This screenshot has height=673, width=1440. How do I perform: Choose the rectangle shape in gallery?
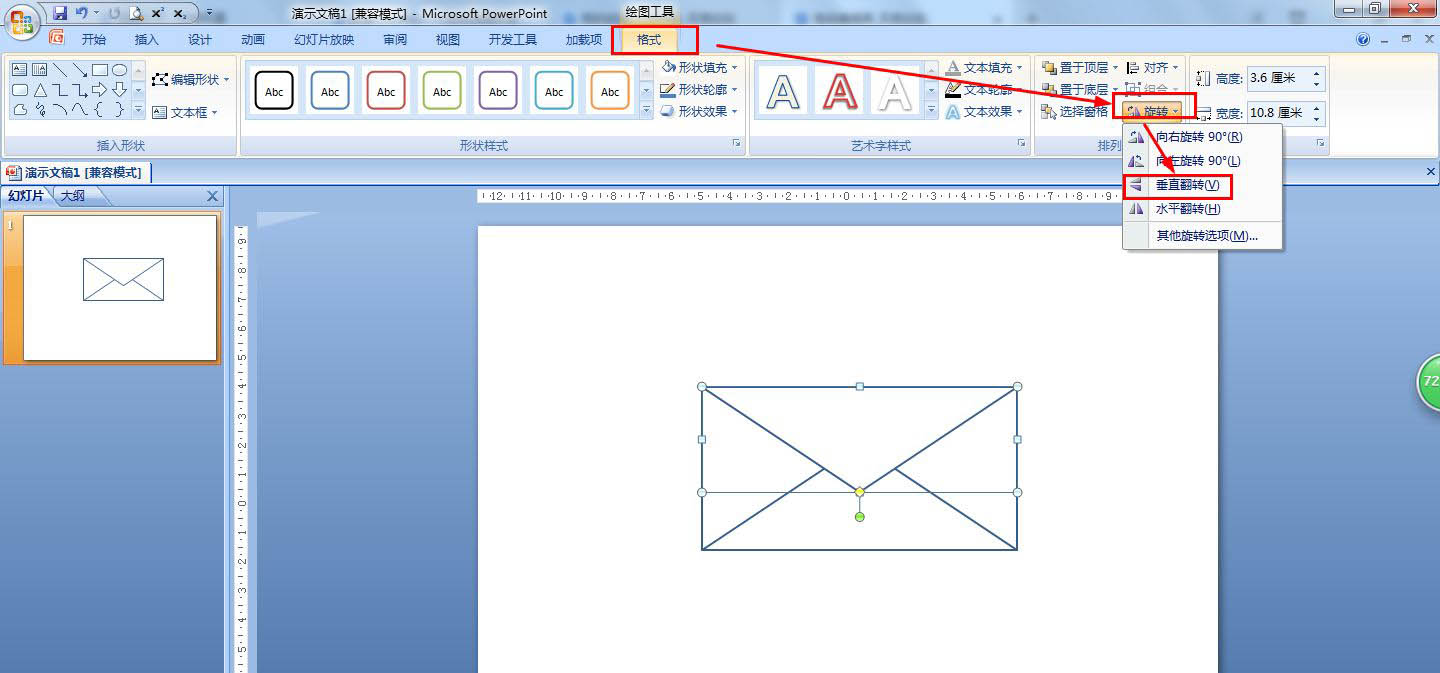tap(100, 70)
